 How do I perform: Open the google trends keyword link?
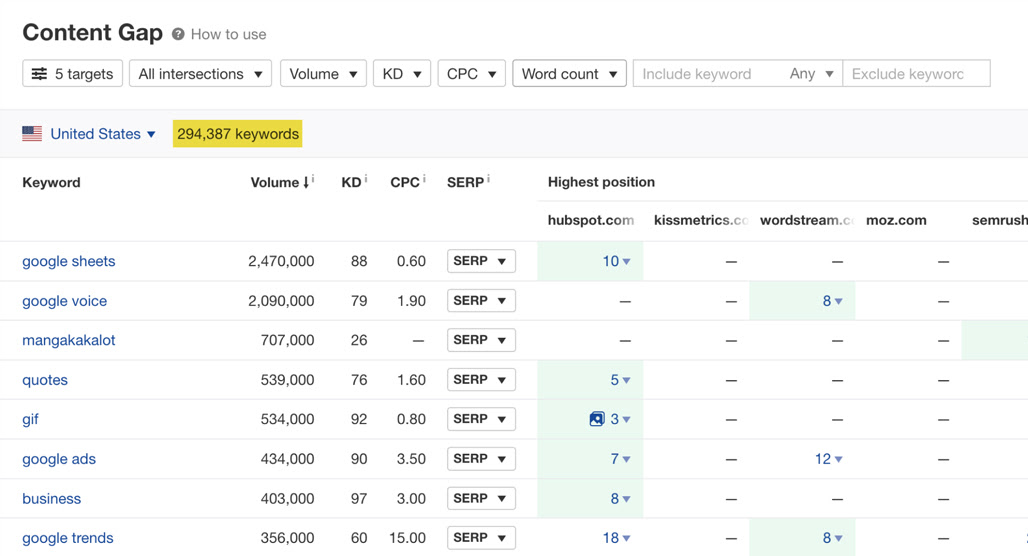click(x=68, y=538)
